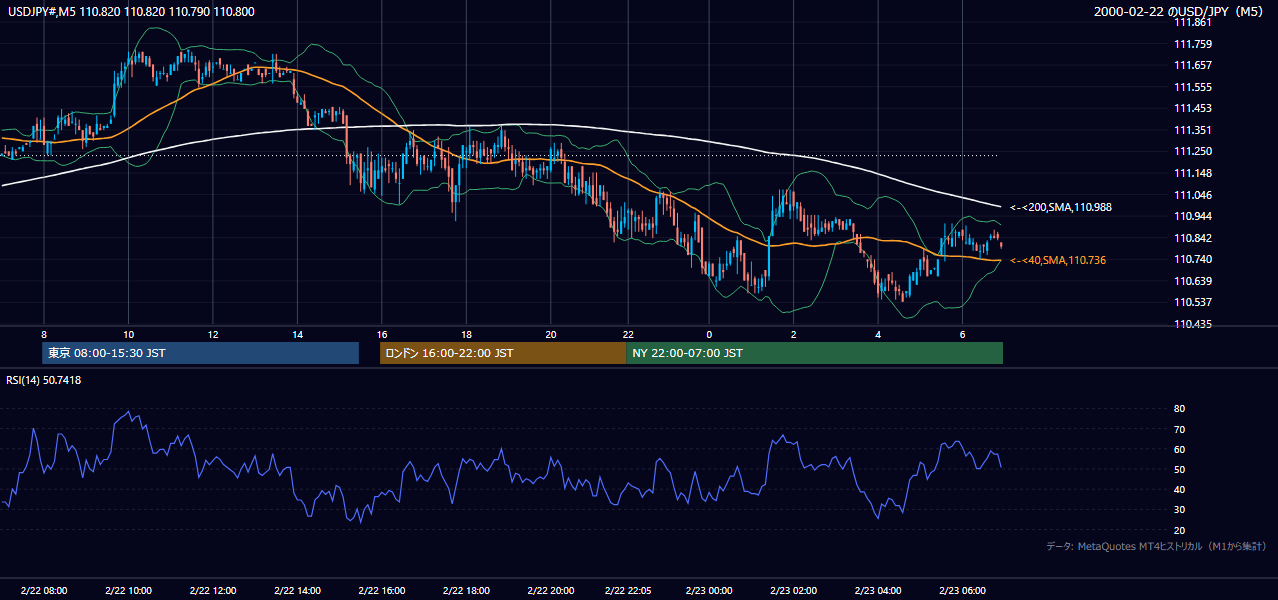Viewport: 1278px width, 600px height.
Task: Click the 40 SMA 110.736 label
Action: [x=1058, y=260]
